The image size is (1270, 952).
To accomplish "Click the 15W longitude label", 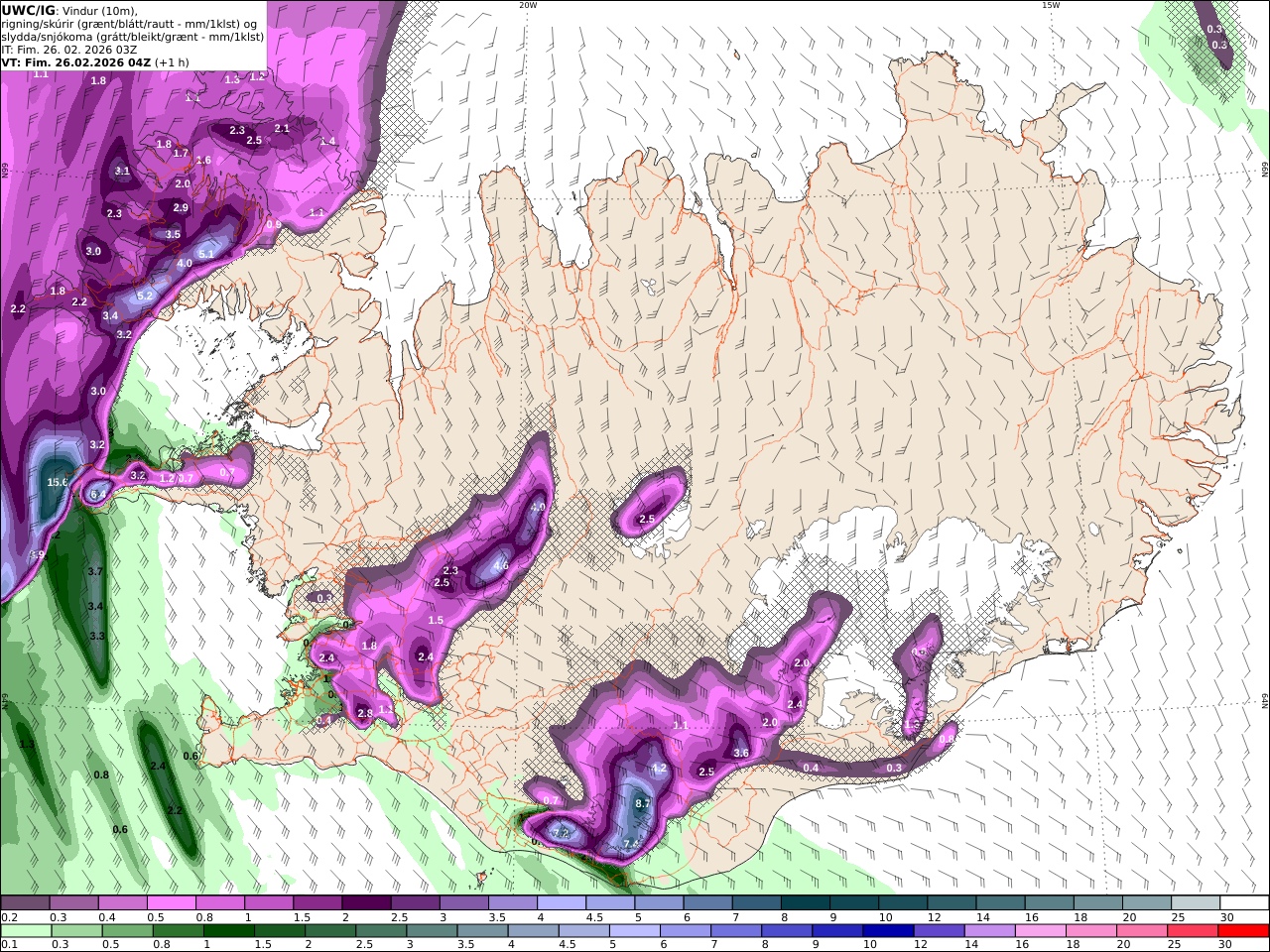I will (1051, 5).
